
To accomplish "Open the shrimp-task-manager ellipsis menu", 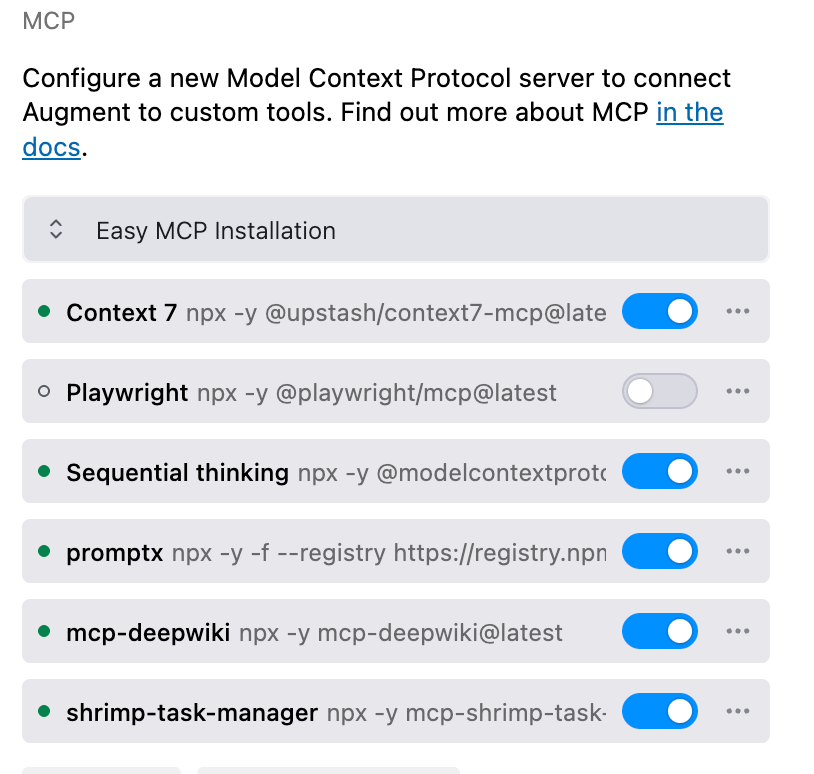I will (738, 711).
